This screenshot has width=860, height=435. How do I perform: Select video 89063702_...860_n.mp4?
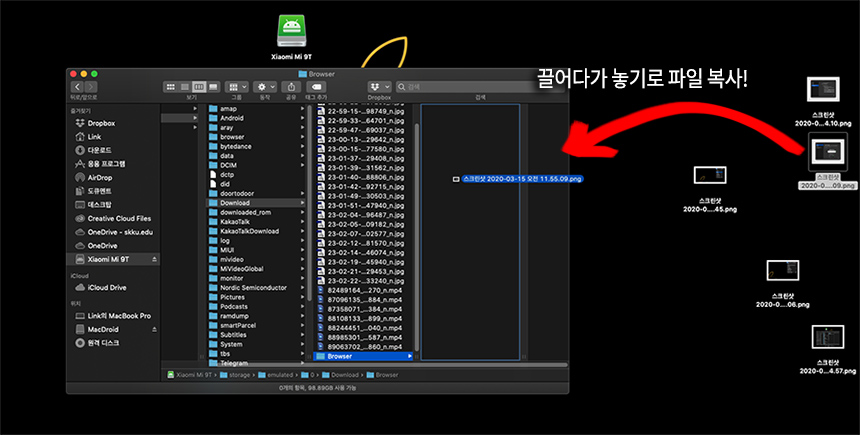(364, 347)
